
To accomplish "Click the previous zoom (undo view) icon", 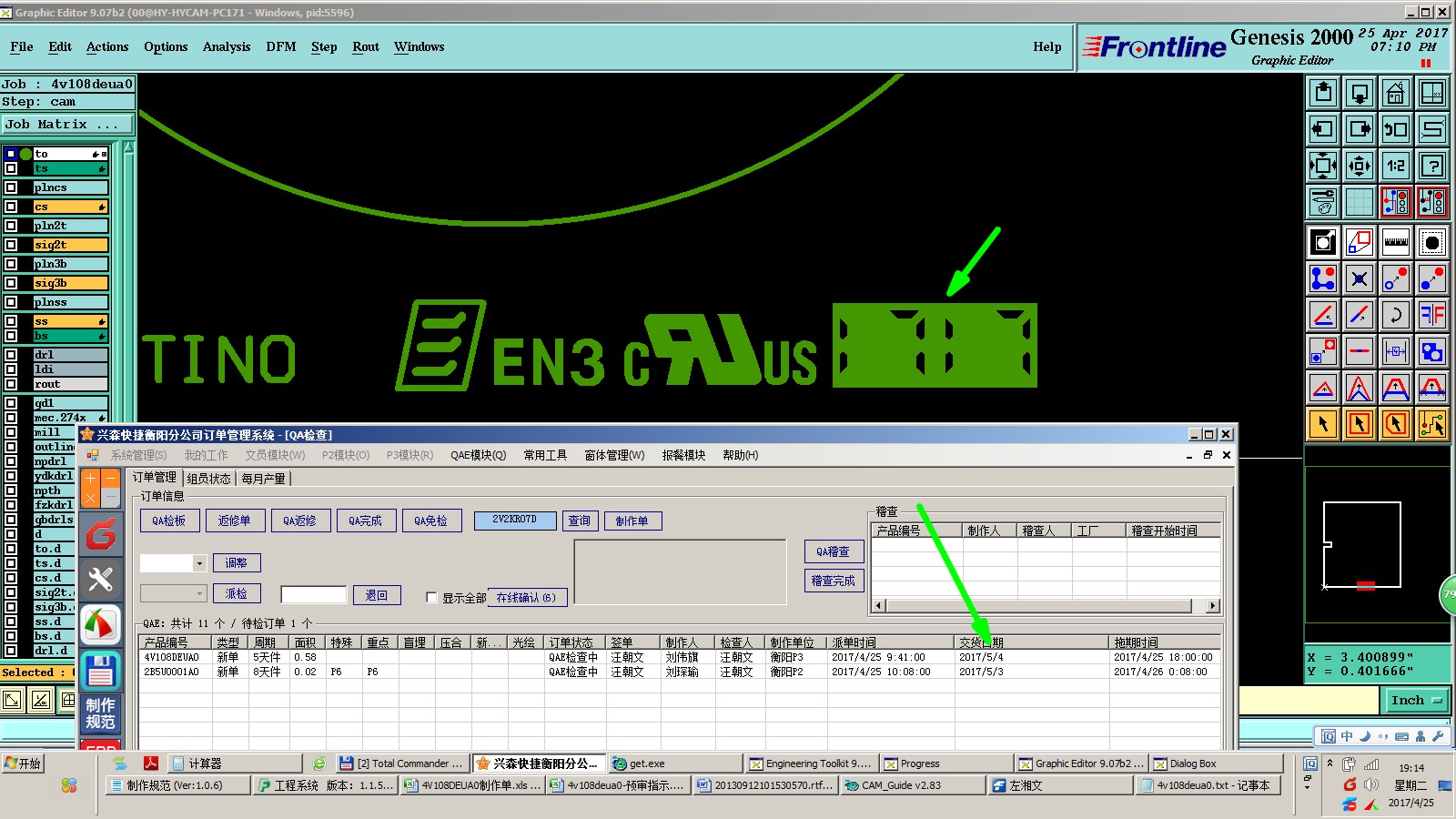I will pyautogui.click(x=1395, y=129).
